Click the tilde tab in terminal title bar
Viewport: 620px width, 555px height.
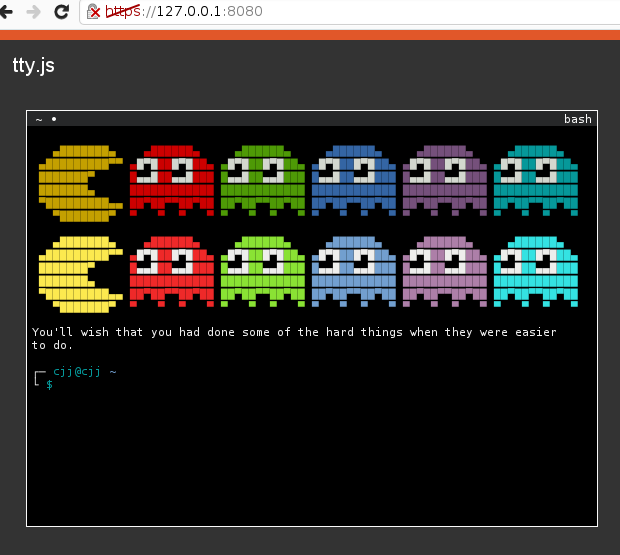[39, 119]
